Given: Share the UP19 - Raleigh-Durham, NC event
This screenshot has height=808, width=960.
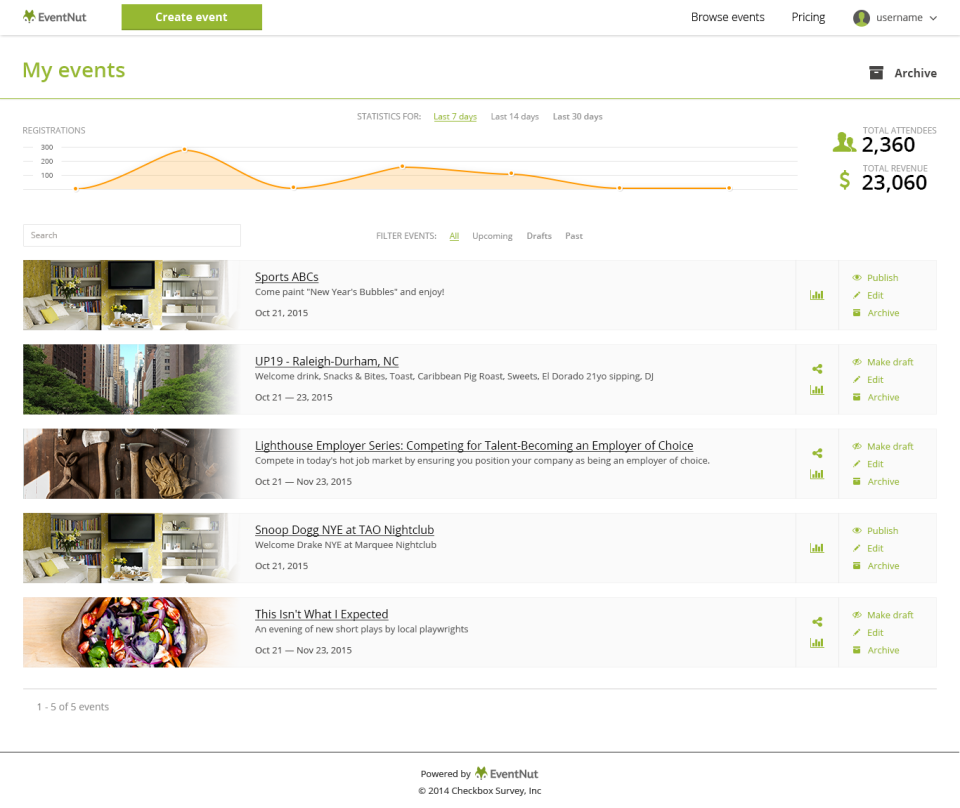Looking at the screenshot, I should tap(817, 368).
